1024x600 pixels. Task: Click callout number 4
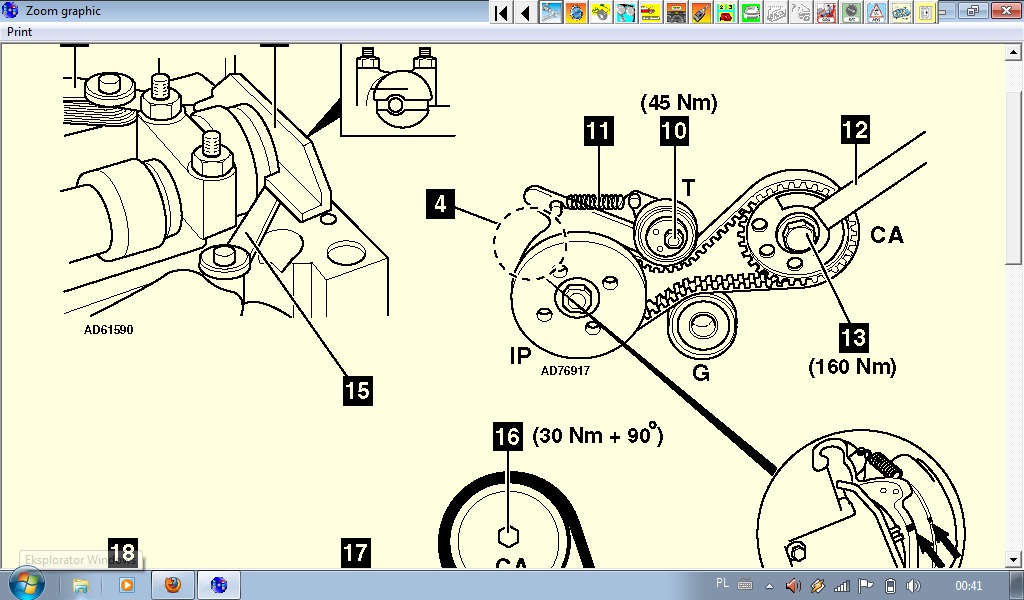[x=440, y=204]
